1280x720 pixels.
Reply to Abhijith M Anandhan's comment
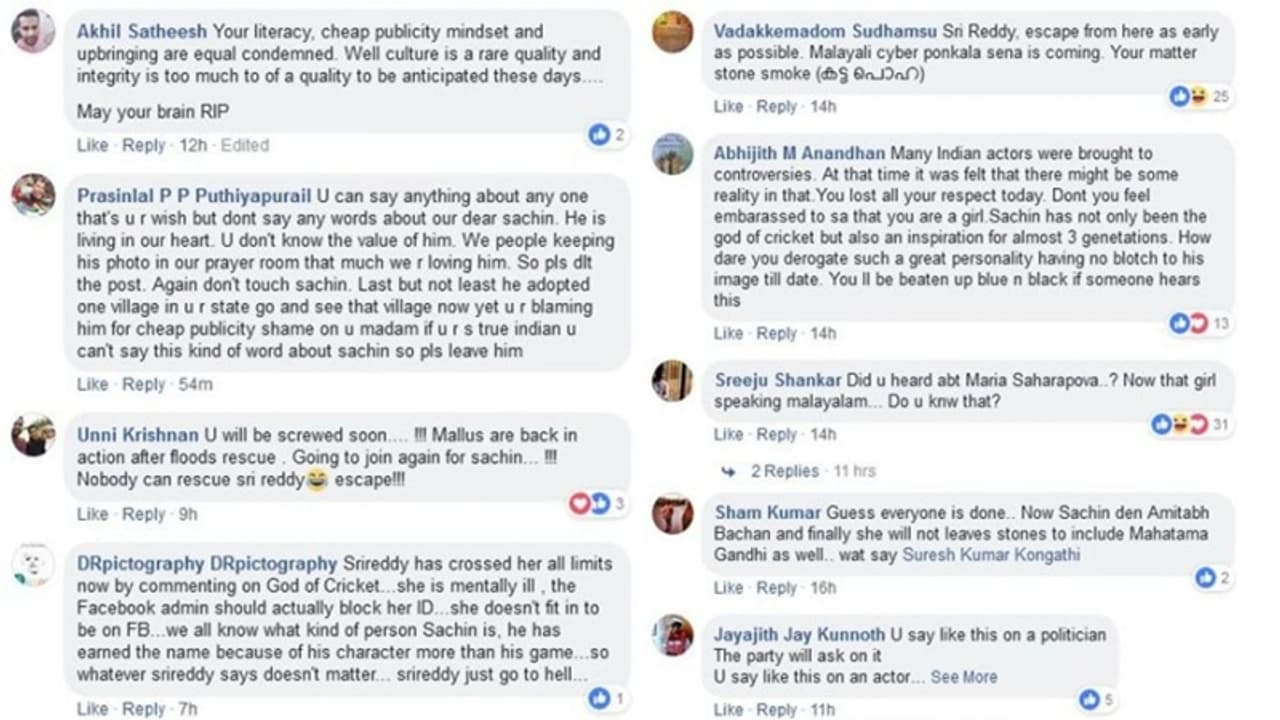(776, 333)
